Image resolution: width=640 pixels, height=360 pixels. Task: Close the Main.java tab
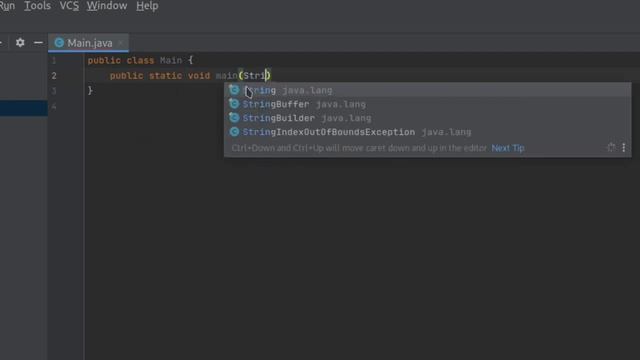tap(121, 43)
